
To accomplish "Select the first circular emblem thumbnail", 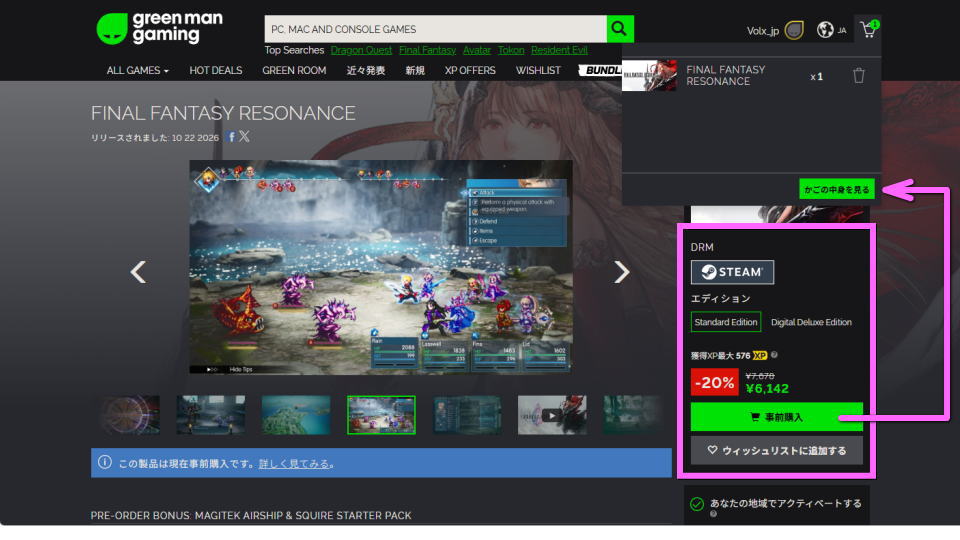I will point(130,415).
